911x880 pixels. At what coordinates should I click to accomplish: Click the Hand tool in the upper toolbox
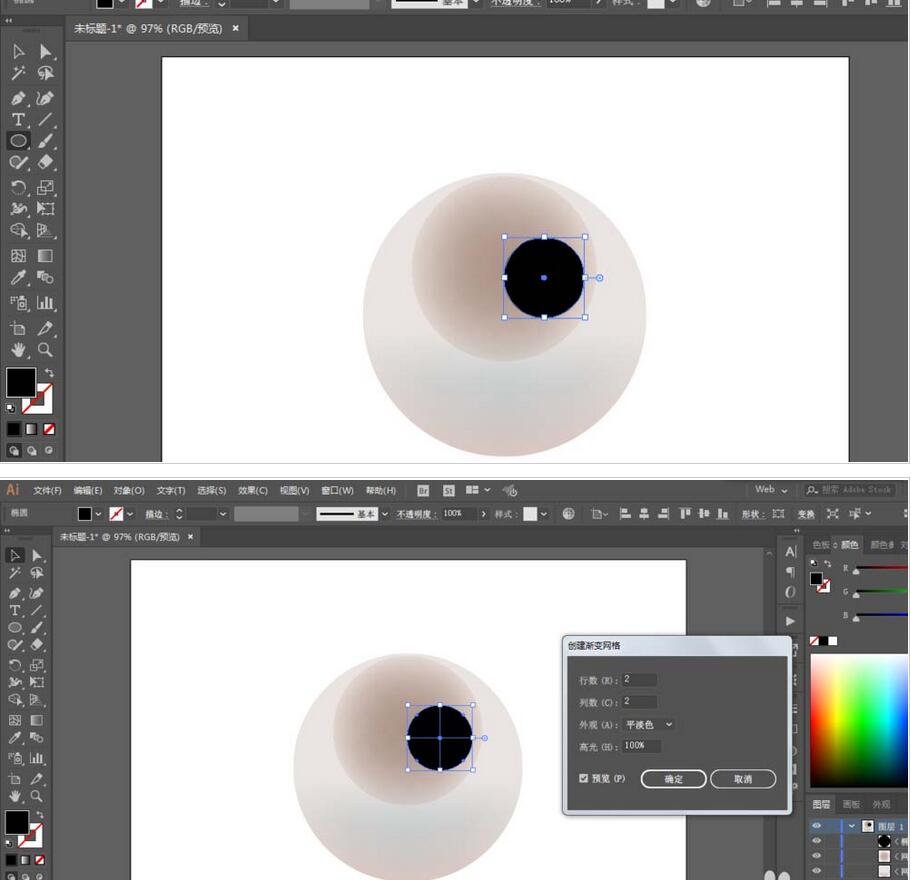(x=18, y=350)
